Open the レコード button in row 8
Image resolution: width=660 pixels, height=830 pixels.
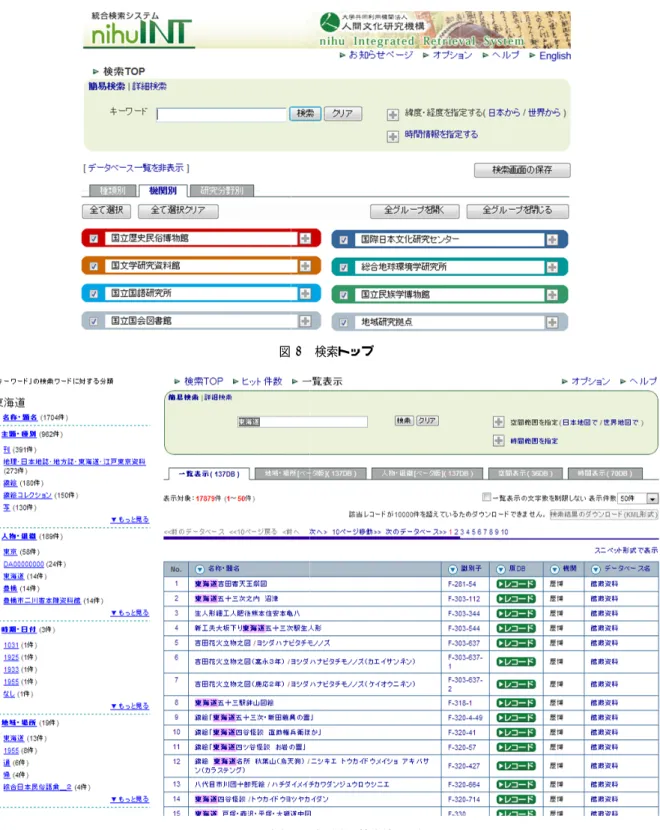pos(516,703)
